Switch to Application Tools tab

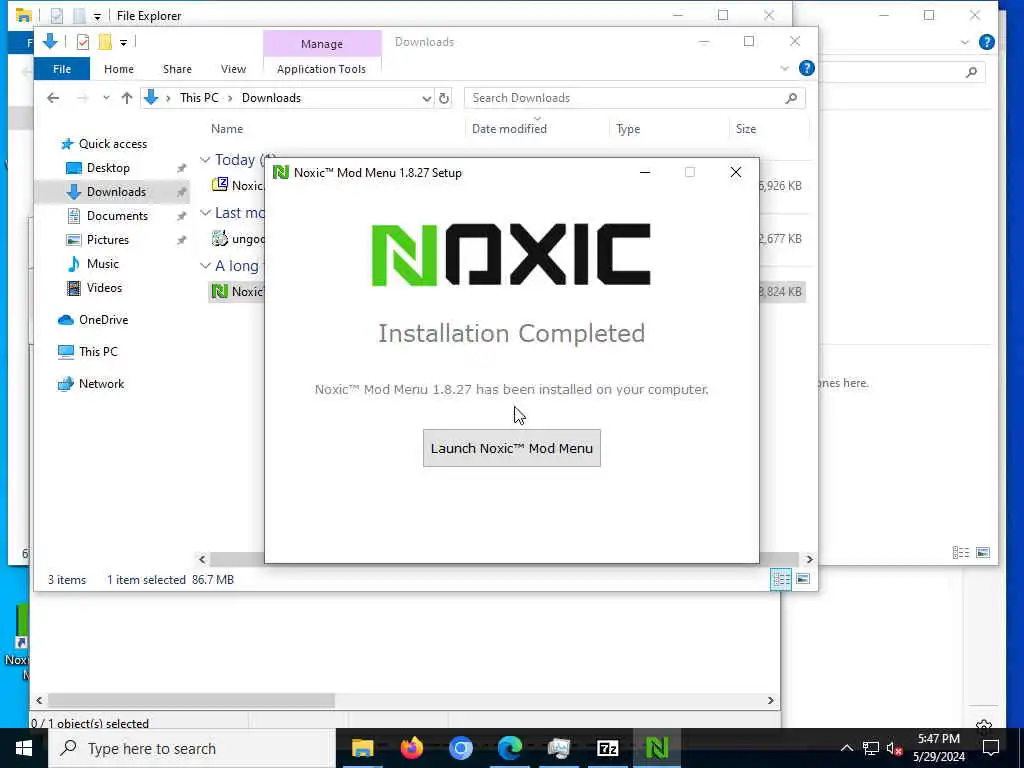tap(321, 69)
